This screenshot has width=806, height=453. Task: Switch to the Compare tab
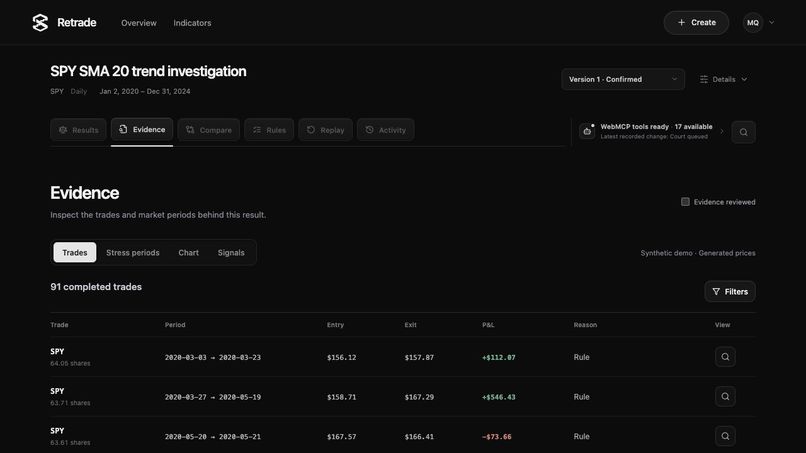coord(209,130)
